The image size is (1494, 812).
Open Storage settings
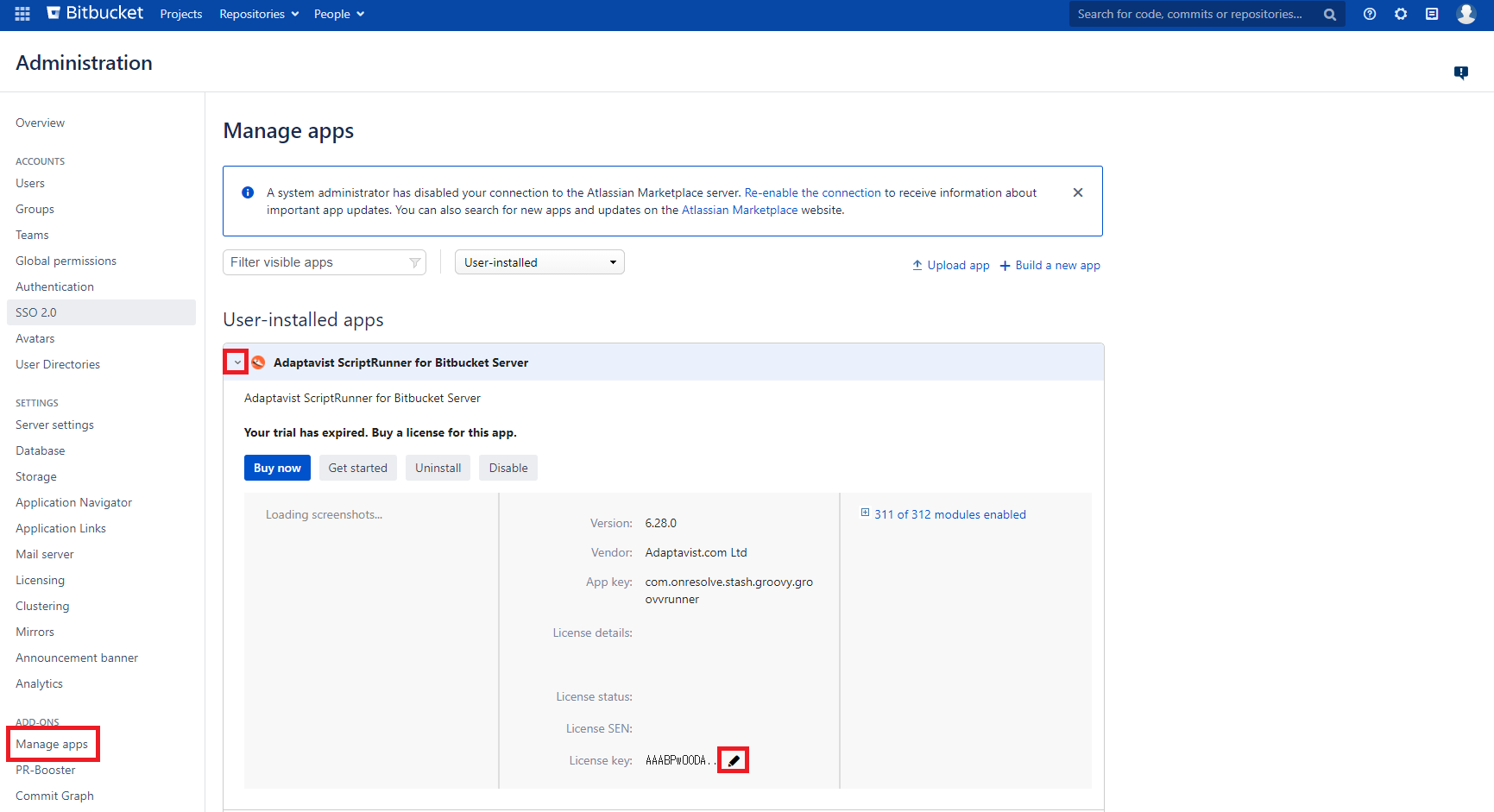pyautogui.click(x=36, y=476)
